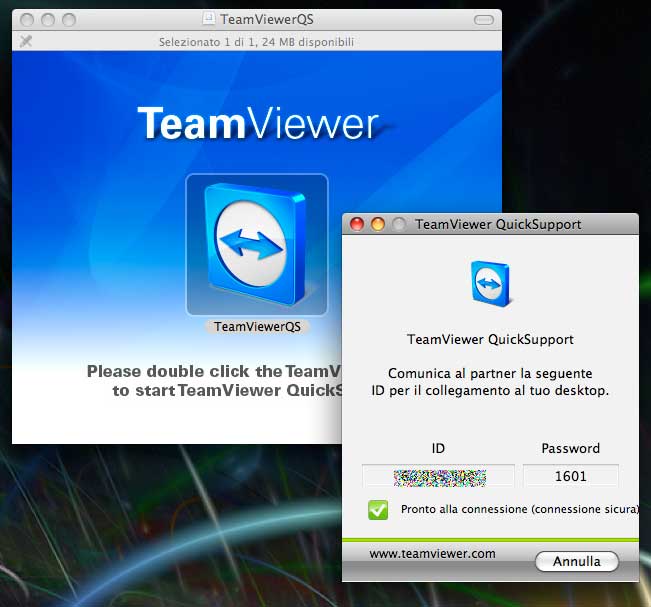Select the TeamViewerQS file name label

pos(257,327)
